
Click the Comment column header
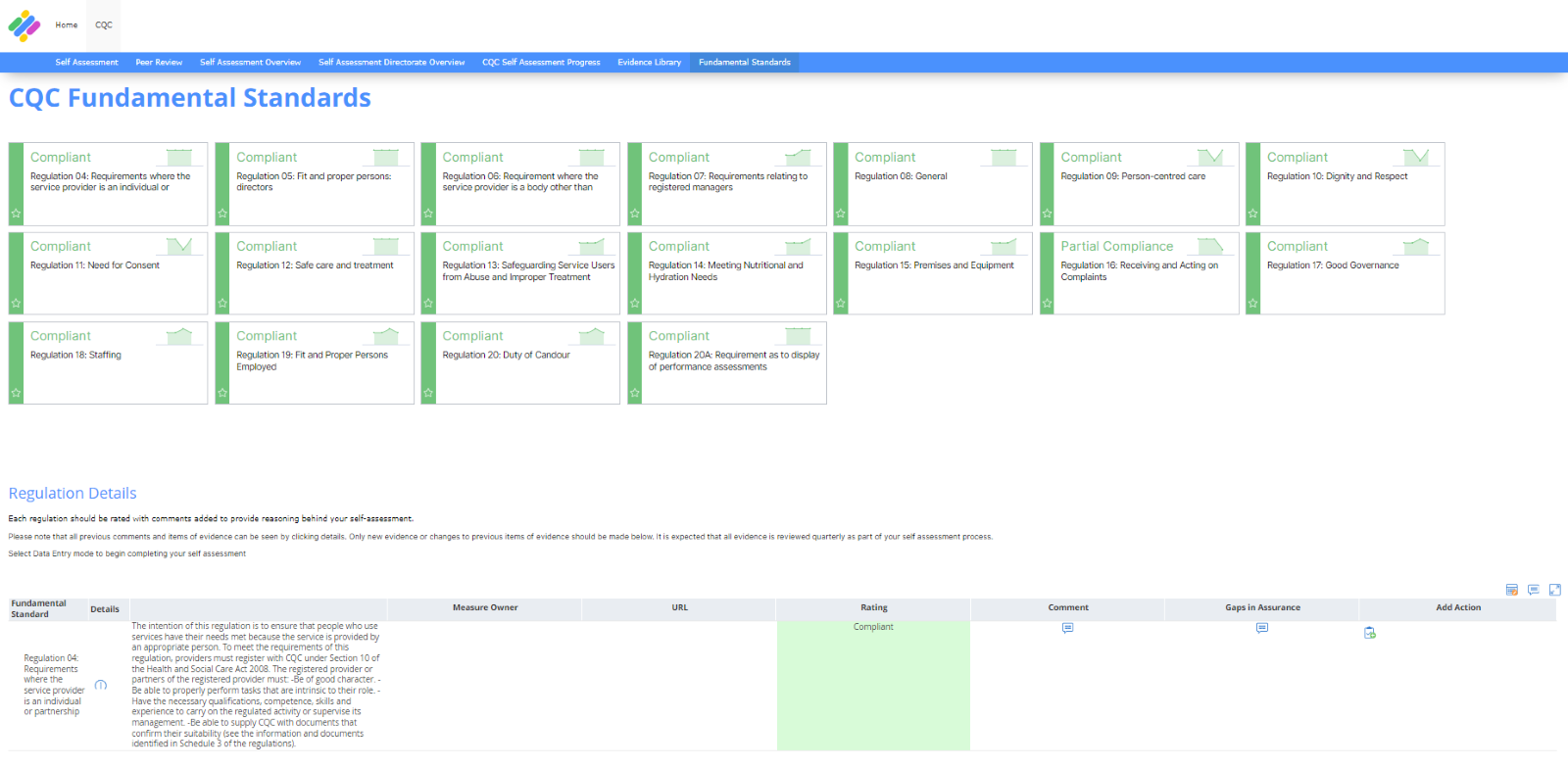pos(1068,608)
